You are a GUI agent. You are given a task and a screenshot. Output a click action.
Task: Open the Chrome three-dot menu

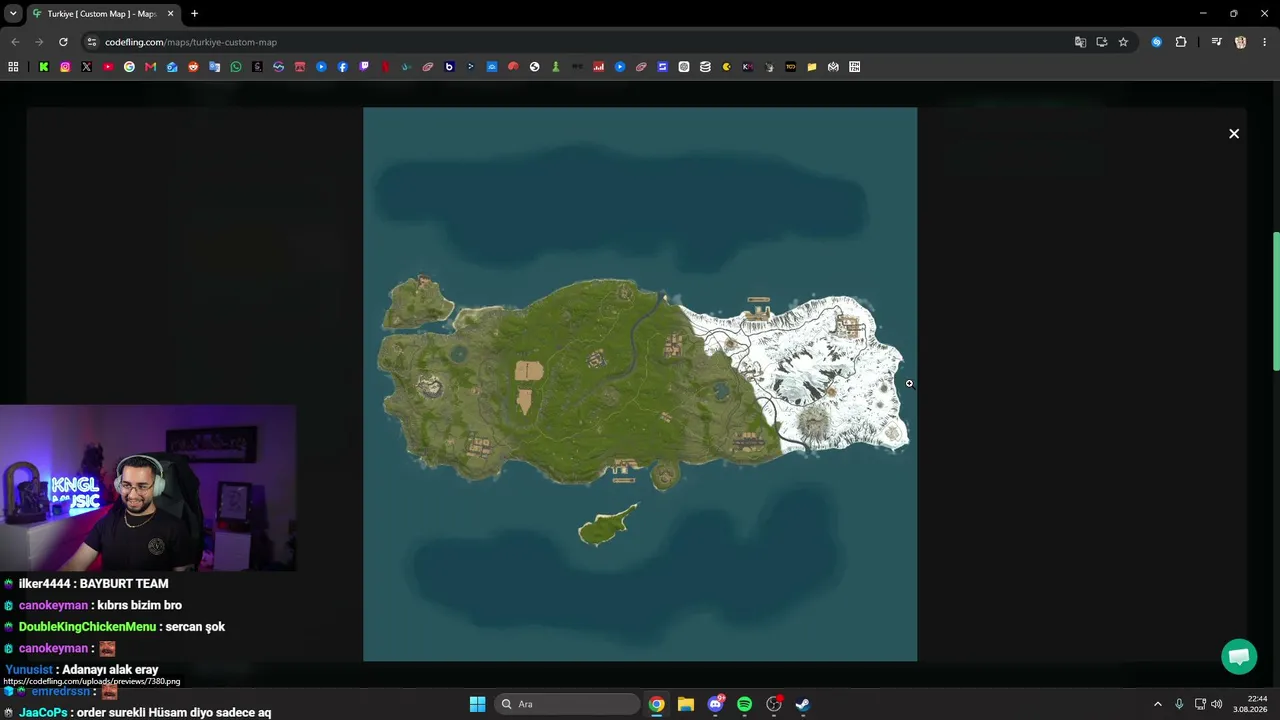1265,42
